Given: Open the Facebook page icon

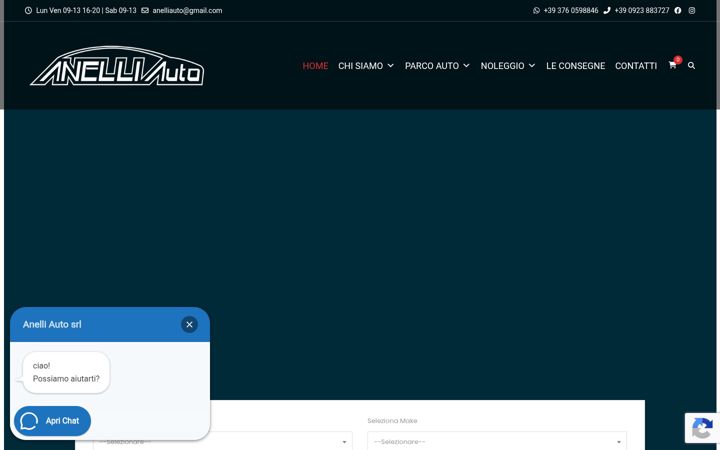Looking at the screenshot, I should point(678,11).
